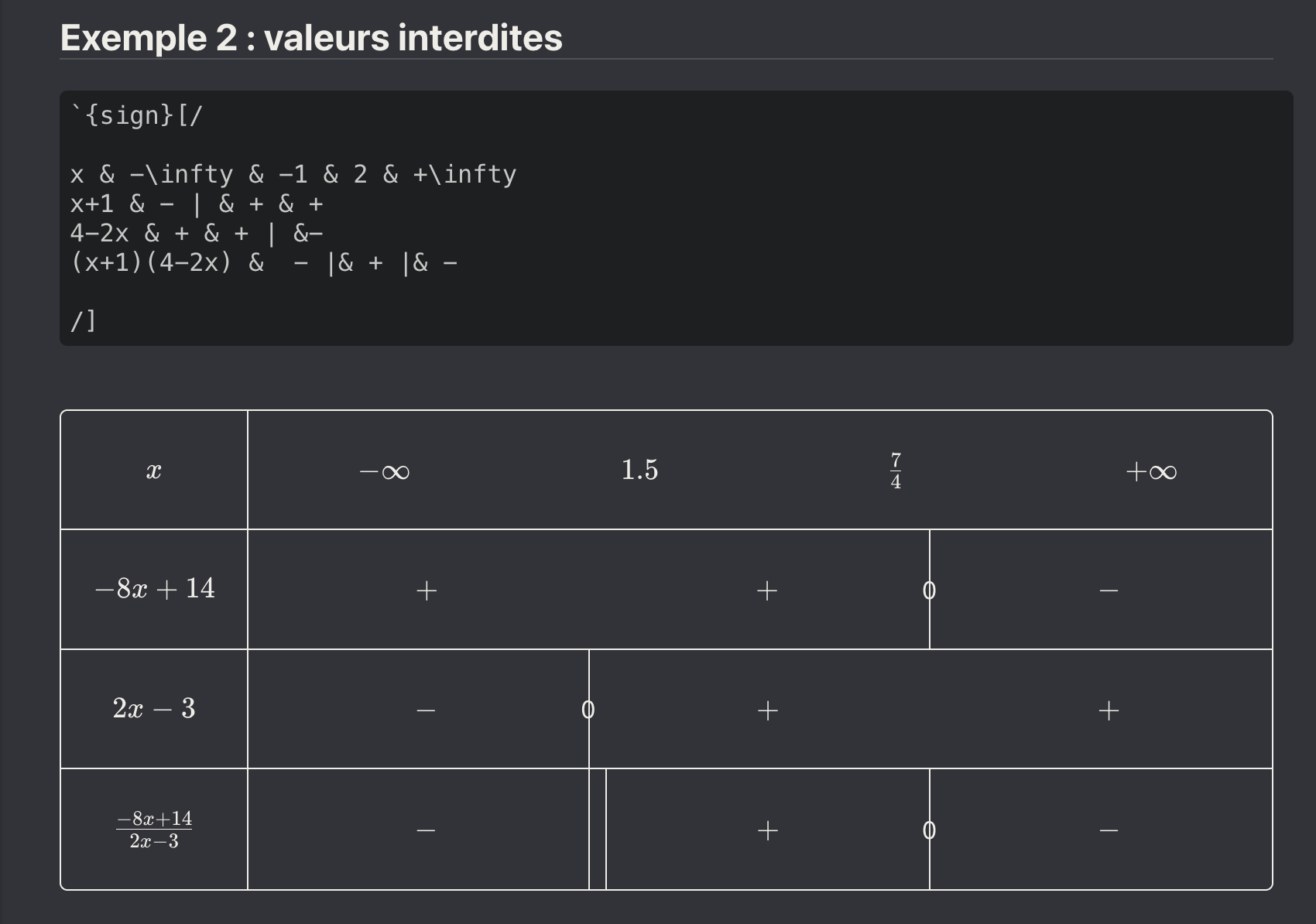Click the code line starting with 'x+1 &'
The height and width of the screenshot is (924, 1316).
(196, 204)
